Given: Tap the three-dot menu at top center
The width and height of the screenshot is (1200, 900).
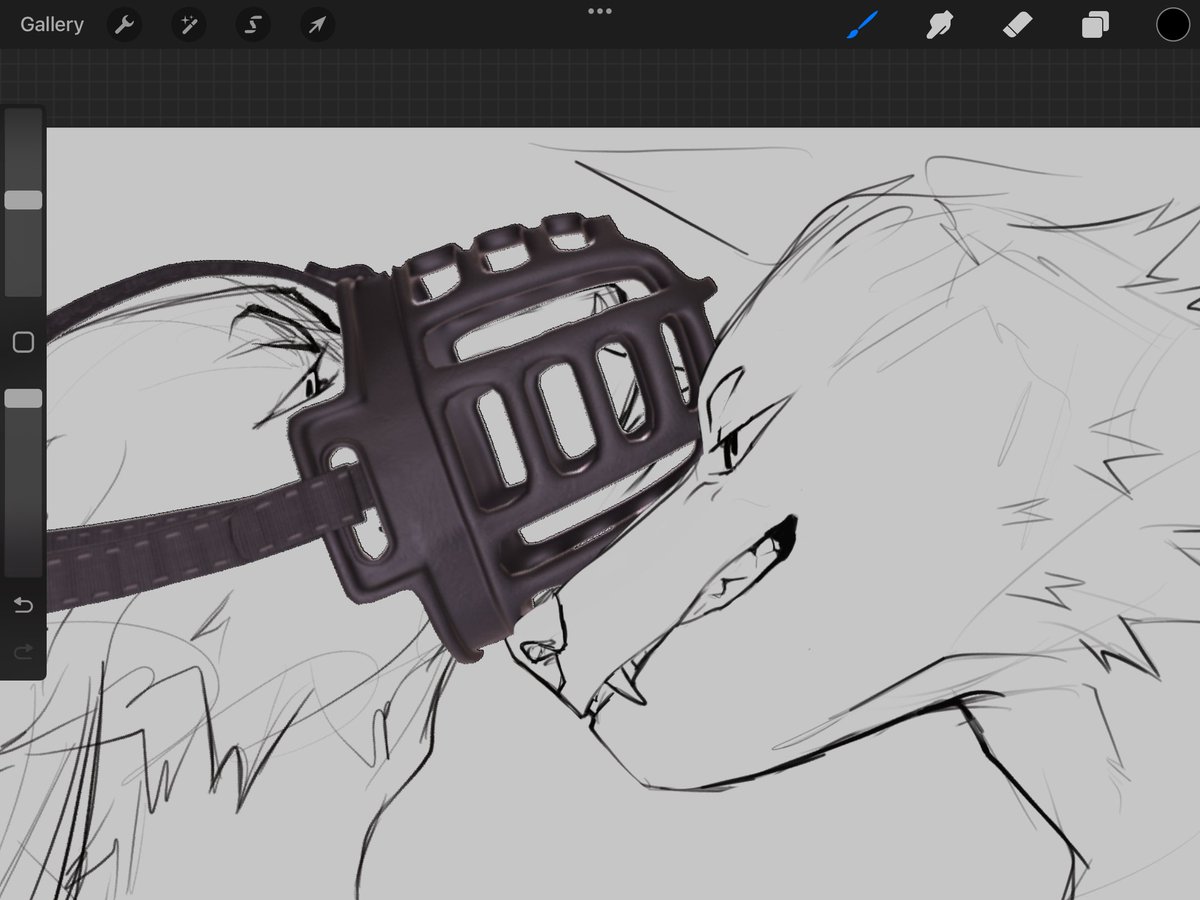Looking at the screenshot, I should tap(600, 11).
